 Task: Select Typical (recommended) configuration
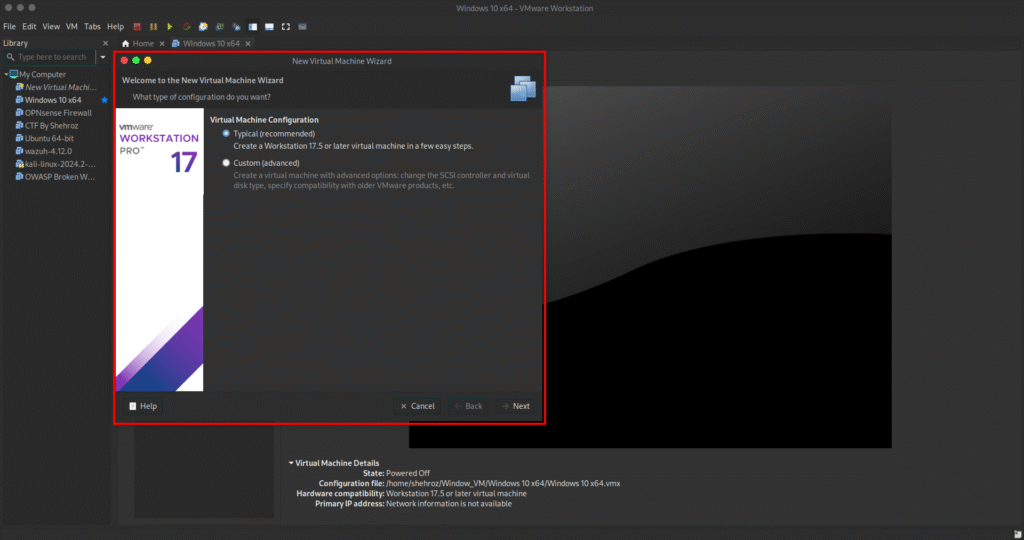coord(226,134)
